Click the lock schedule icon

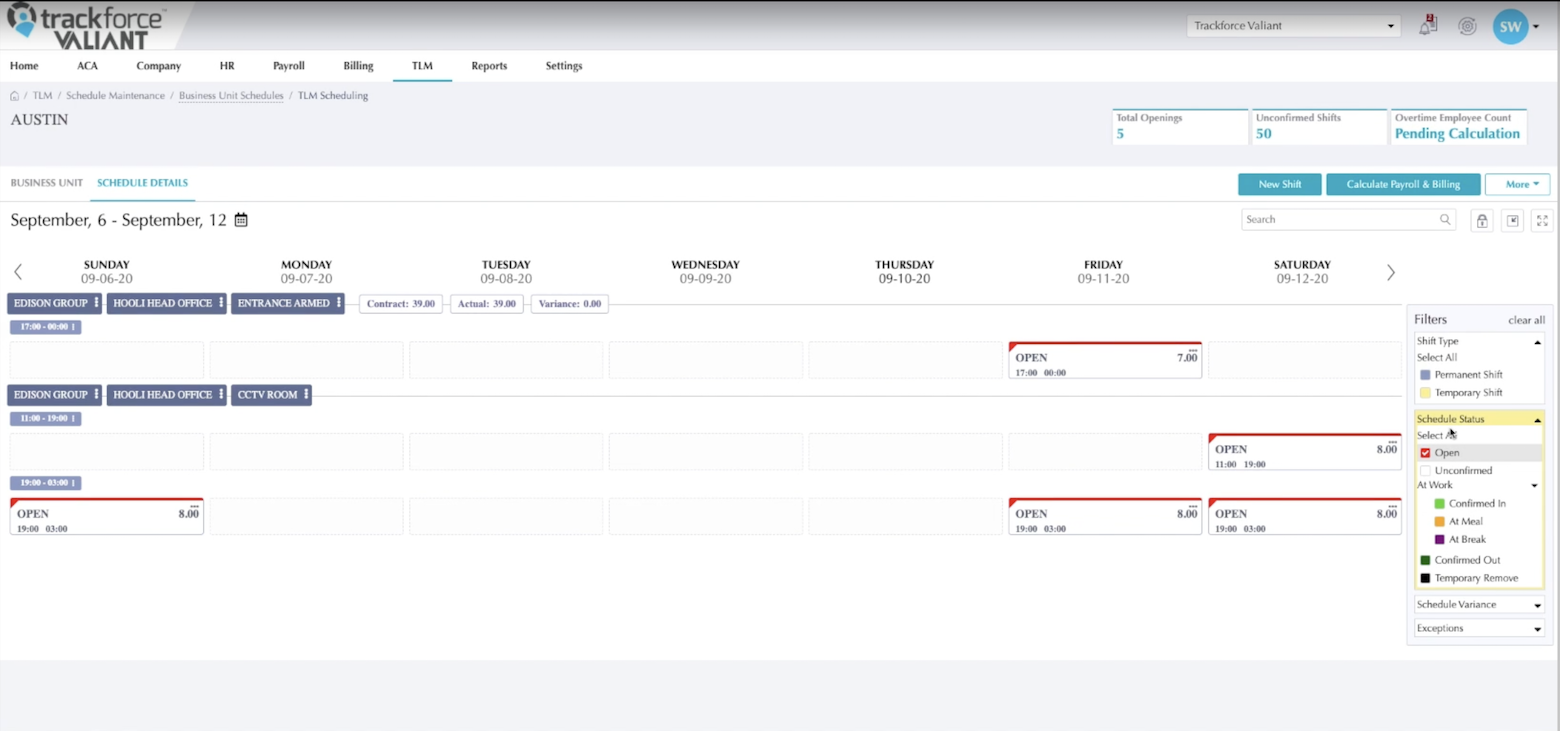[1482, 221]
